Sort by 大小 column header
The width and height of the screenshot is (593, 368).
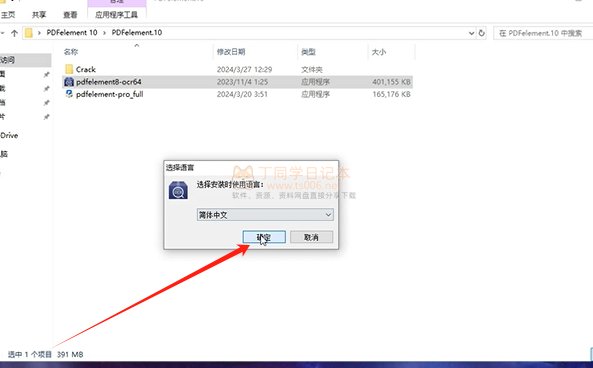tap(379, 52)
